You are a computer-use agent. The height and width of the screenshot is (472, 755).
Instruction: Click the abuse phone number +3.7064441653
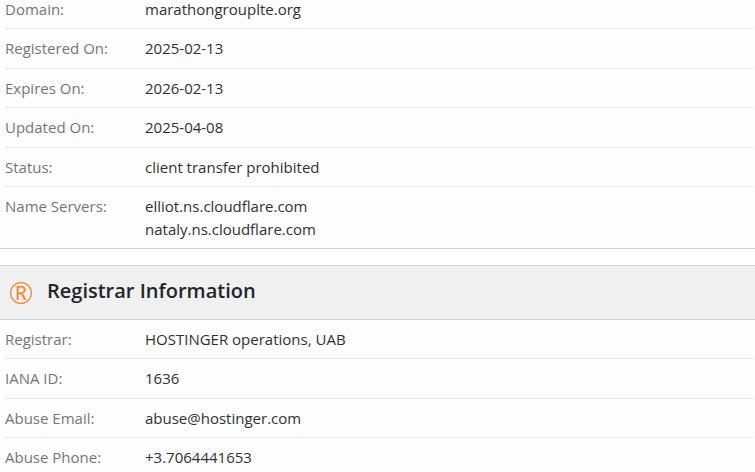coord(198,458)
